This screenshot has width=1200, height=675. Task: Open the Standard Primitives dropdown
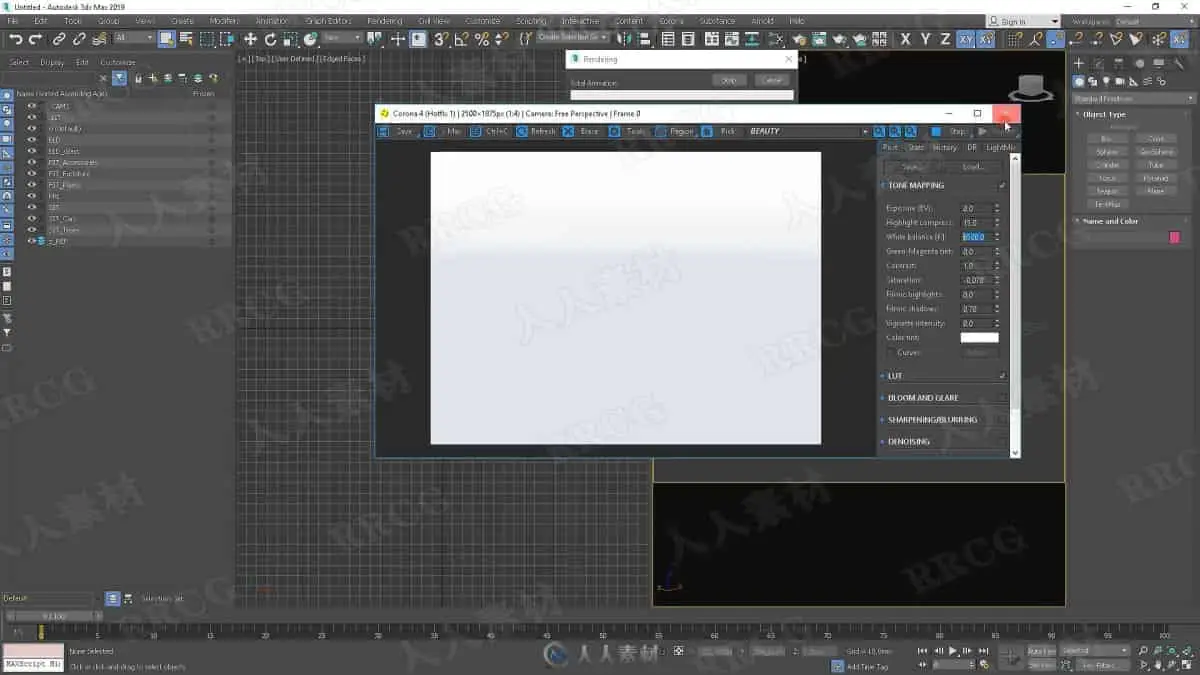[x=1134, y=98]
